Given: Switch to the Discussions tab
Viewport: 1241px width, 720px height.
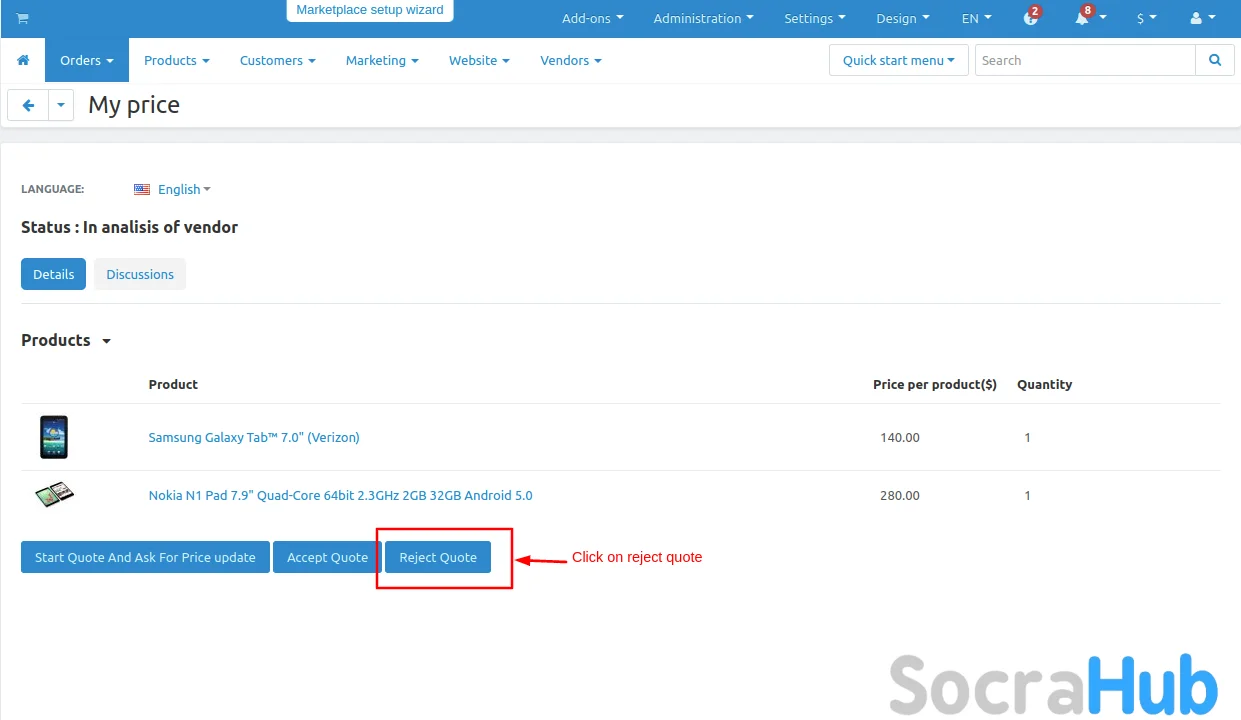Looking at the screenshot, I should 140,274.
